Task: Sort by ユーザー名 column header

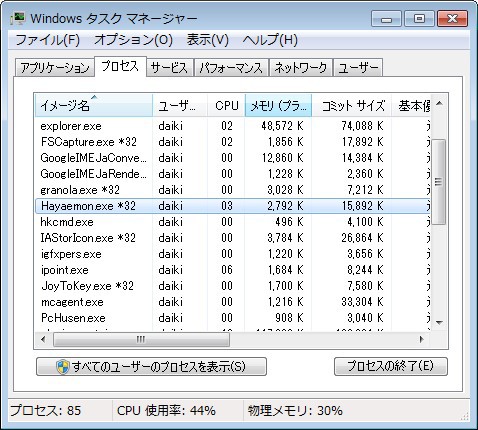Action: [x=180, y=105]
